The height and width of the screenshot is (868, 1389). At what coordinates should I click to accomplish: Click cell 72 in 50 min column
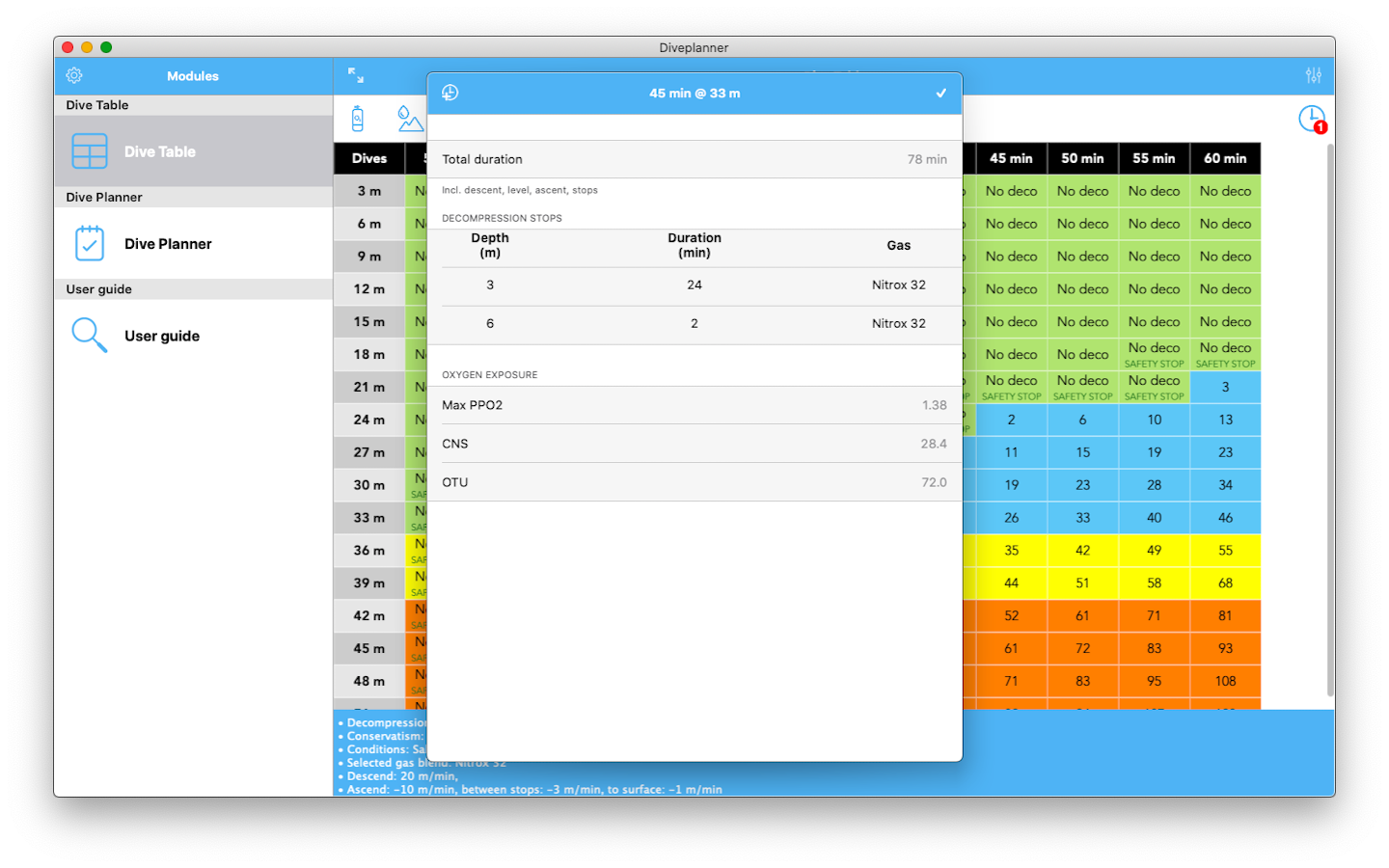[1082, 648]
